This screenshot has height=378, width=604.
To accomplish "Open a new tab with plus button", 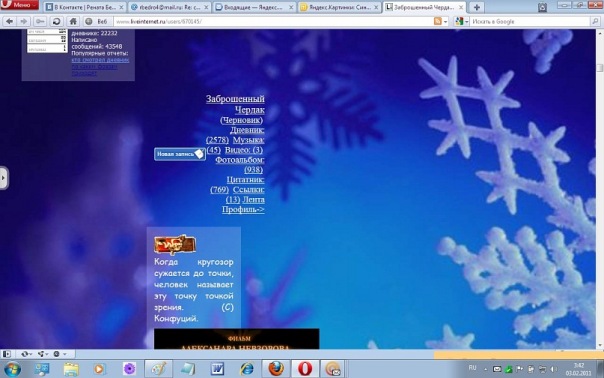I will (476, 7).
